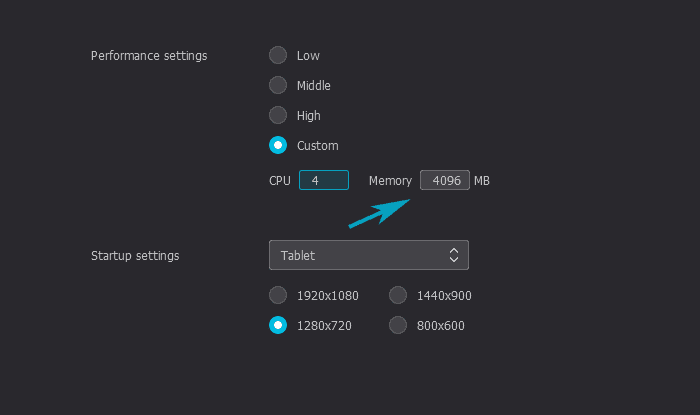The width and height of the screenshot is (700, 415).
Task: Click the High label text
Action: 308,116
